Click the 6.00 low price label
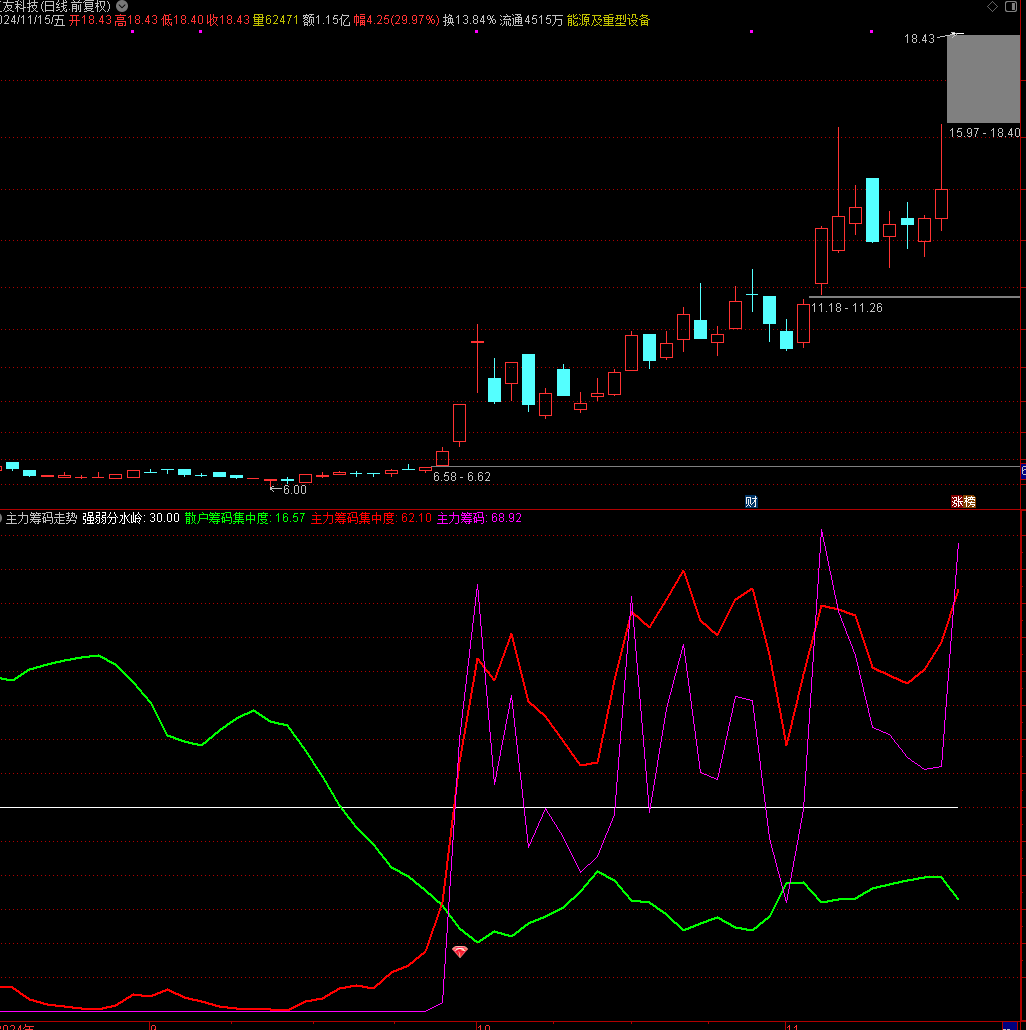Image resolution: width=1026 pixels, height=1030 pixels. (x=295, y=489)
